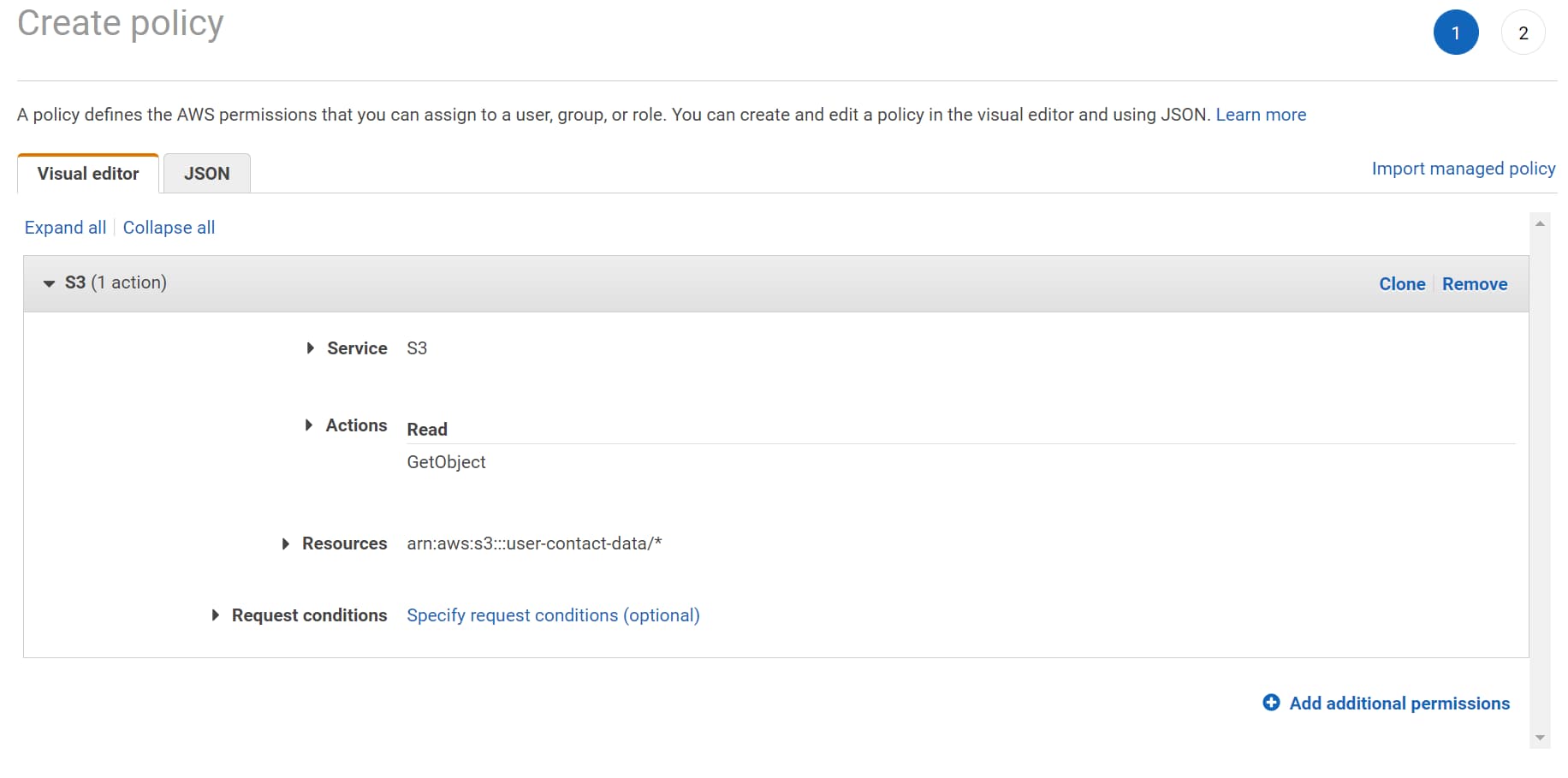This screenshot has height=778, width=1568.
Task: Click the Create policy heading
Action: [121, 23]
